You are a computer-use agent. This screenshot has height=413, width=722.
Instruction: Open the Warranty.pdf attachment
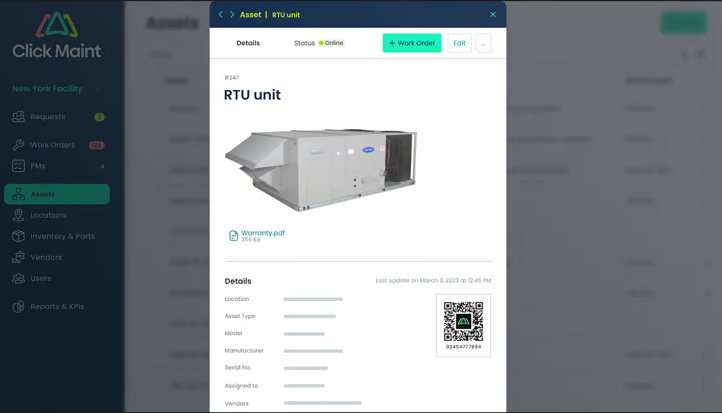262,233
